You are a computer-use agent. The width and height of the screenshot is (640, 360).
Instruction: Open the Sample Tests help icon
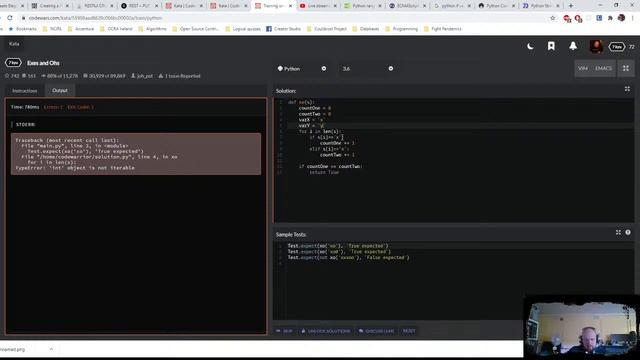(628, 232)
